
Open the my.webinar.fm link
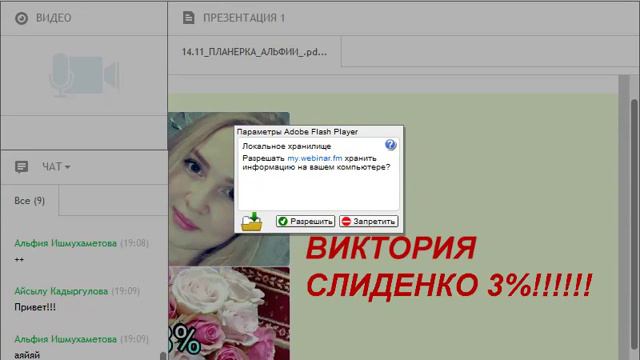(x=315, y=158)
